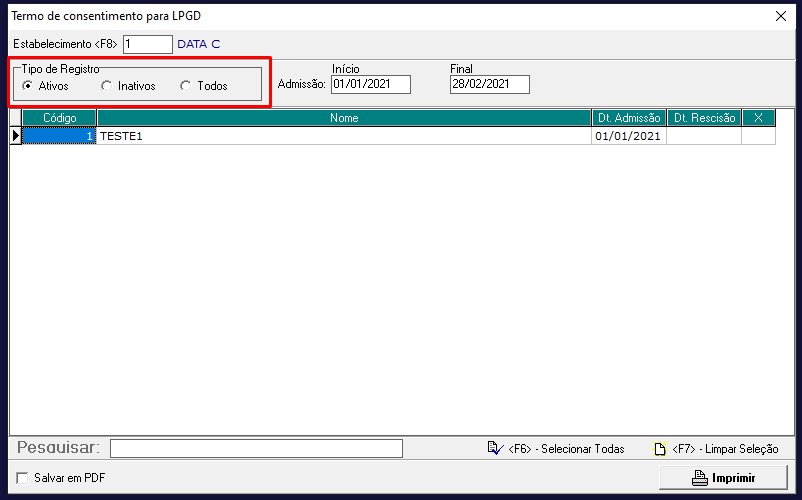Image resolution: width=802 pixels, height=500 pixels.
Task: Click the DATA C establishment name
Action: click(198, 44)
